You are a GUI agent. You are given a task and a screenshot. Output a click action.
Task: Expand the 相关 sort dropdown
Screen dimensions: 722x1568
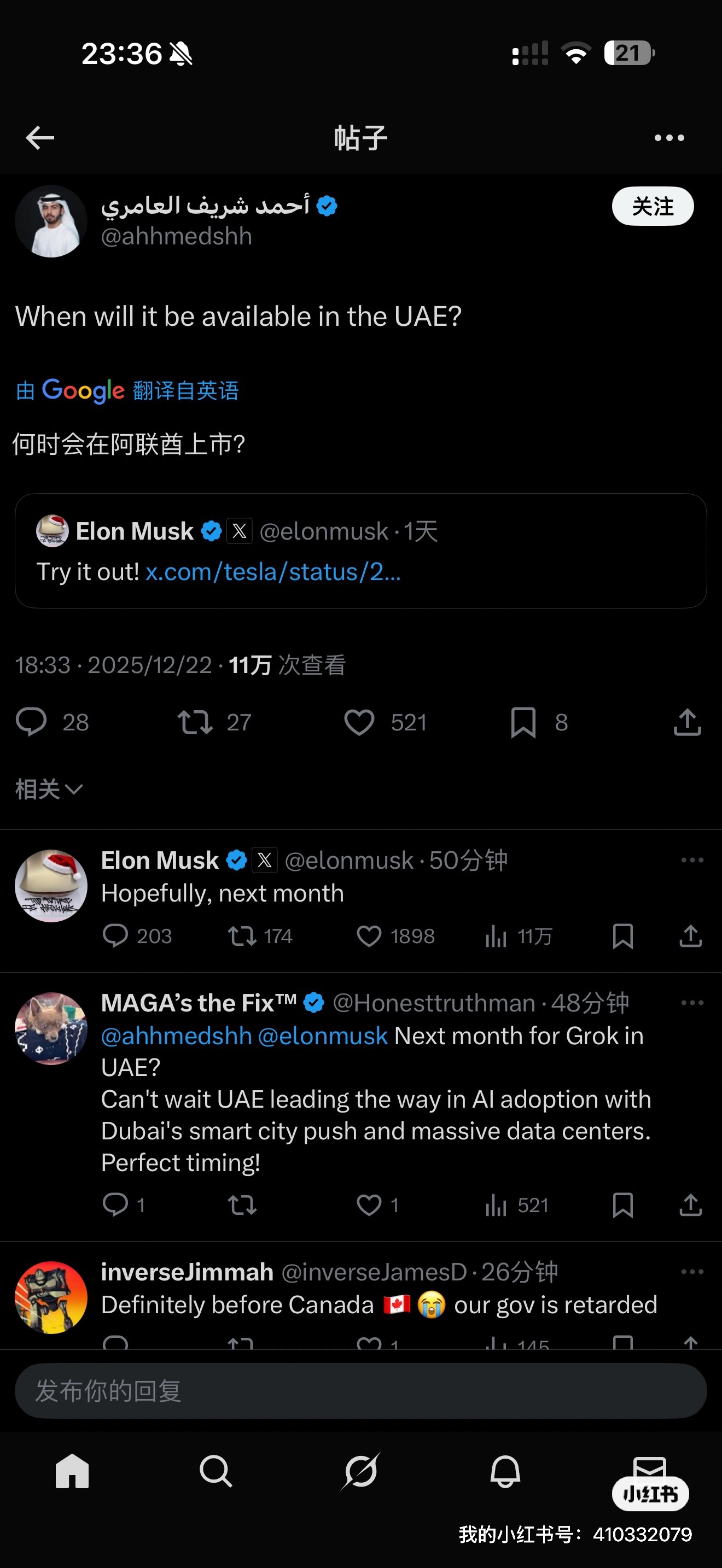coord(49,789)
